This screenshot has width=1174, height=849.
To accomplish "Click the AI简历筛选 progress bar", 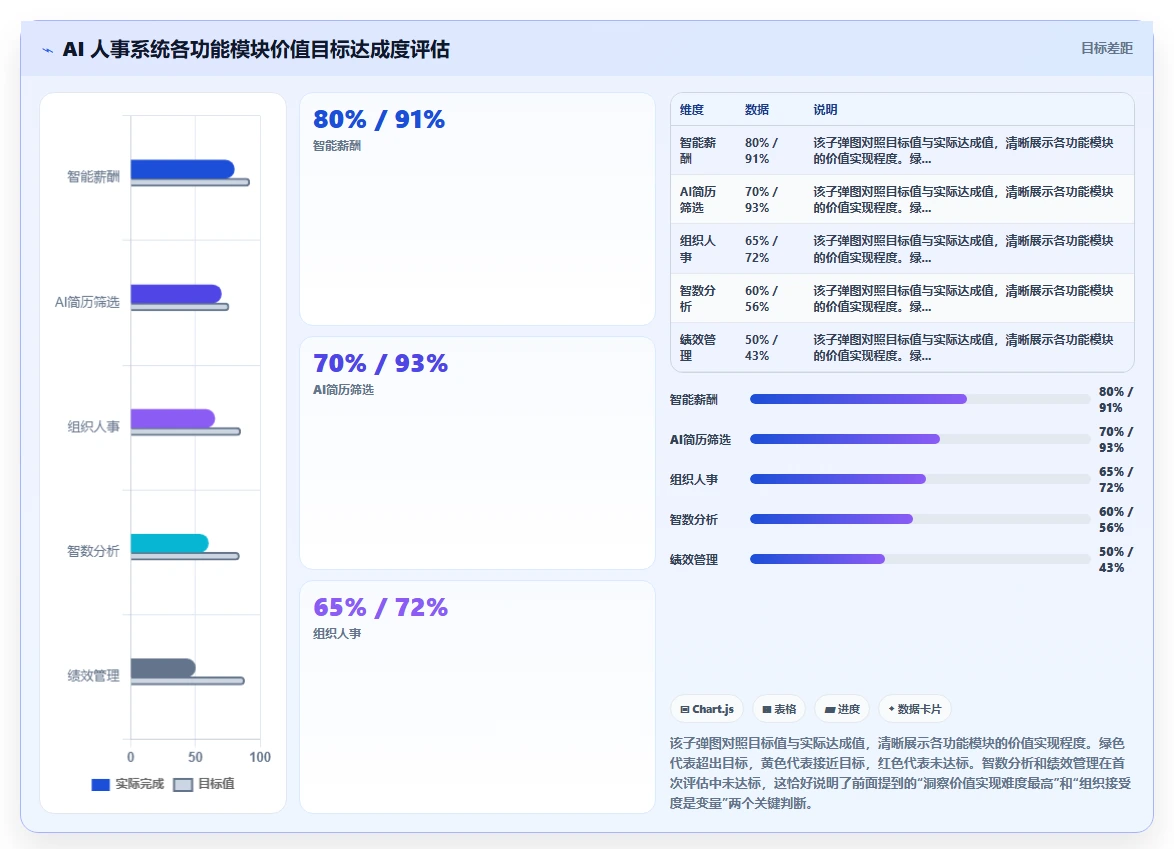I will [919, 439].
